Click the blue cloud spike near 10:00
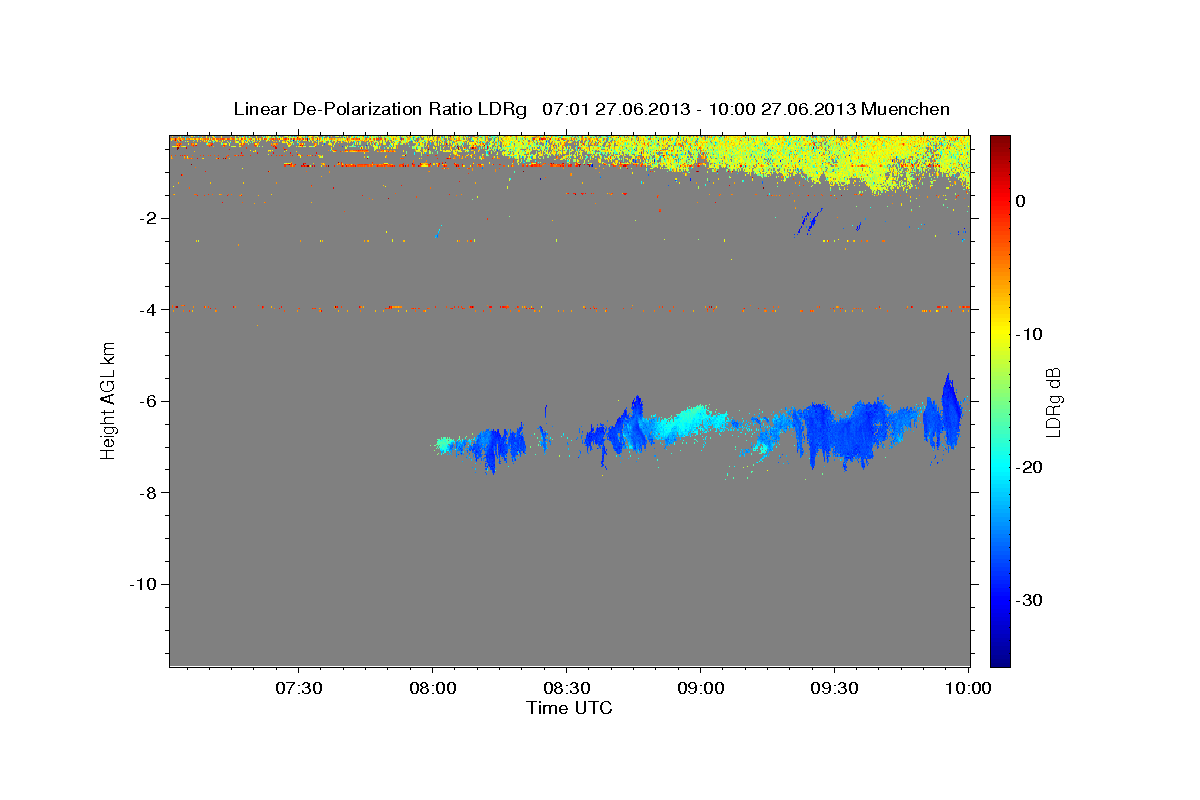This screenshot has height=800, width=1200. tap(948, 410)
